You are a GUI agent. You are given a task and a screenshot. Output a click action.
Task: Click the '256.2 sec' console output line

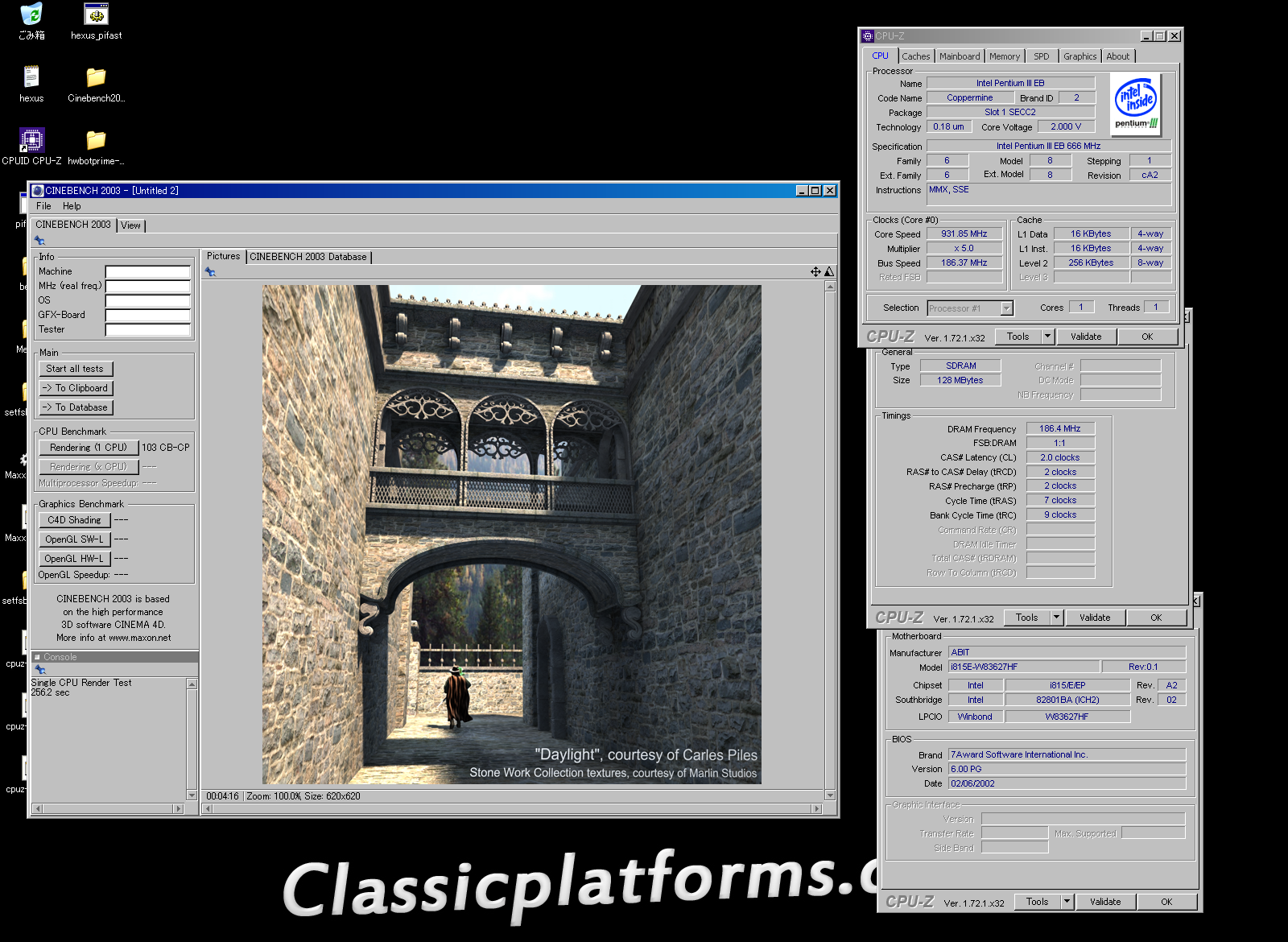50,692
